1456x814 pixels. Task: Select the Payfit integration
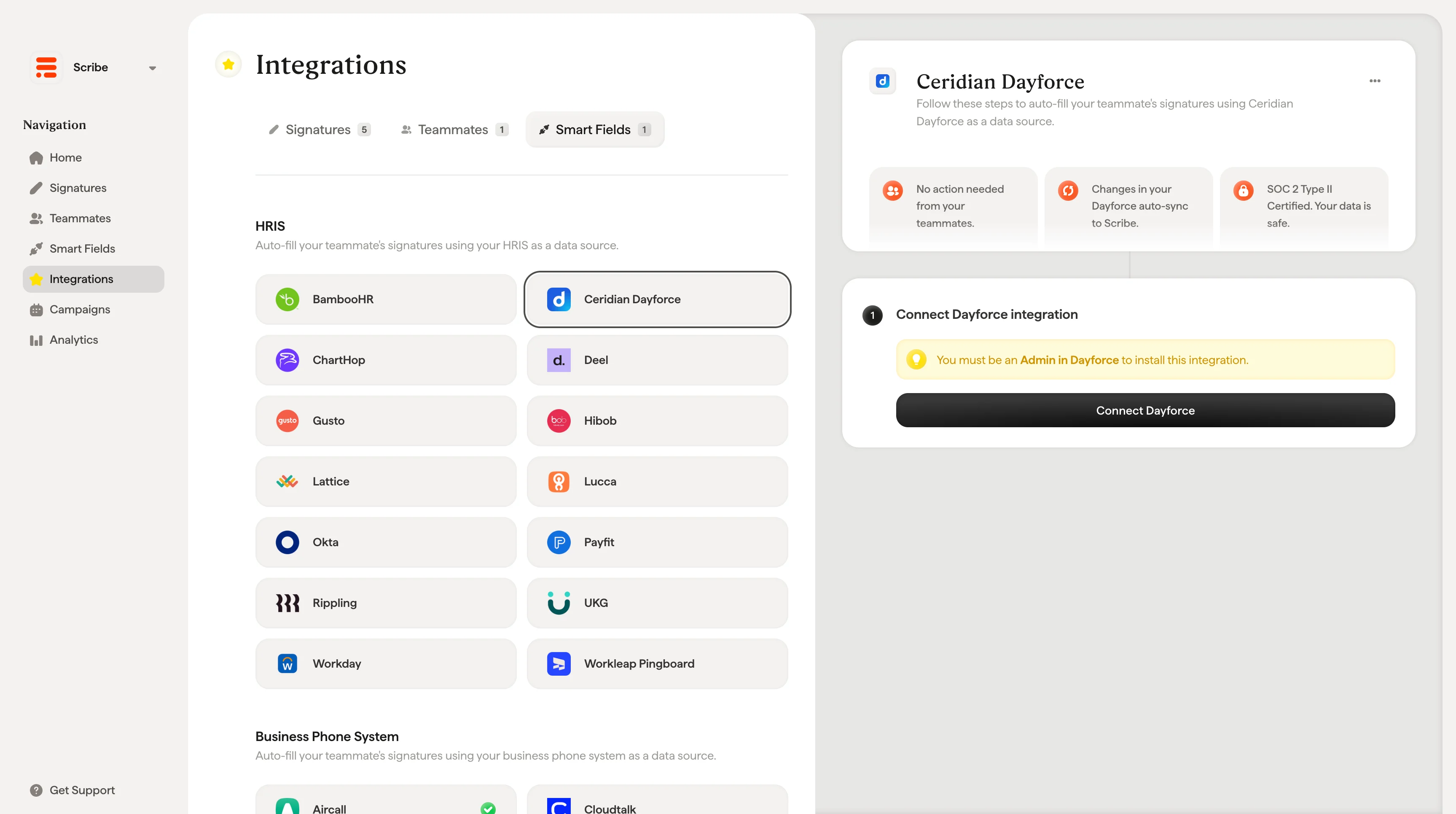pos(657,542)
